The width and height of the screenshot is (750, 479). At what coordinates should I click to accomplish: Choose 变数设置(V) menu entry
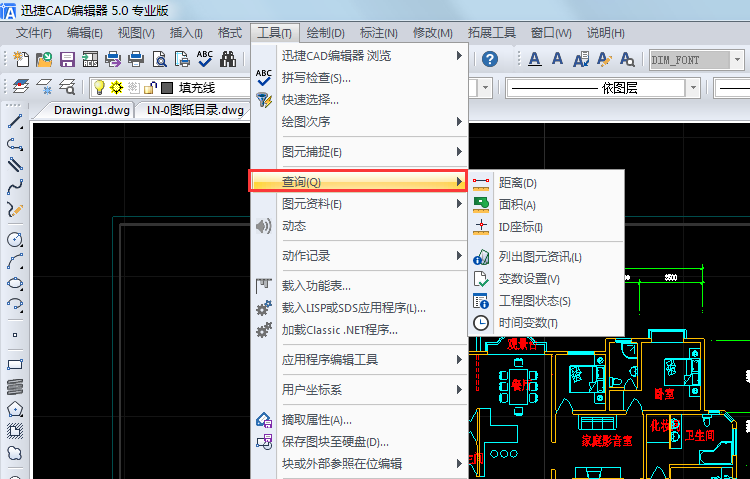point(546,279)
